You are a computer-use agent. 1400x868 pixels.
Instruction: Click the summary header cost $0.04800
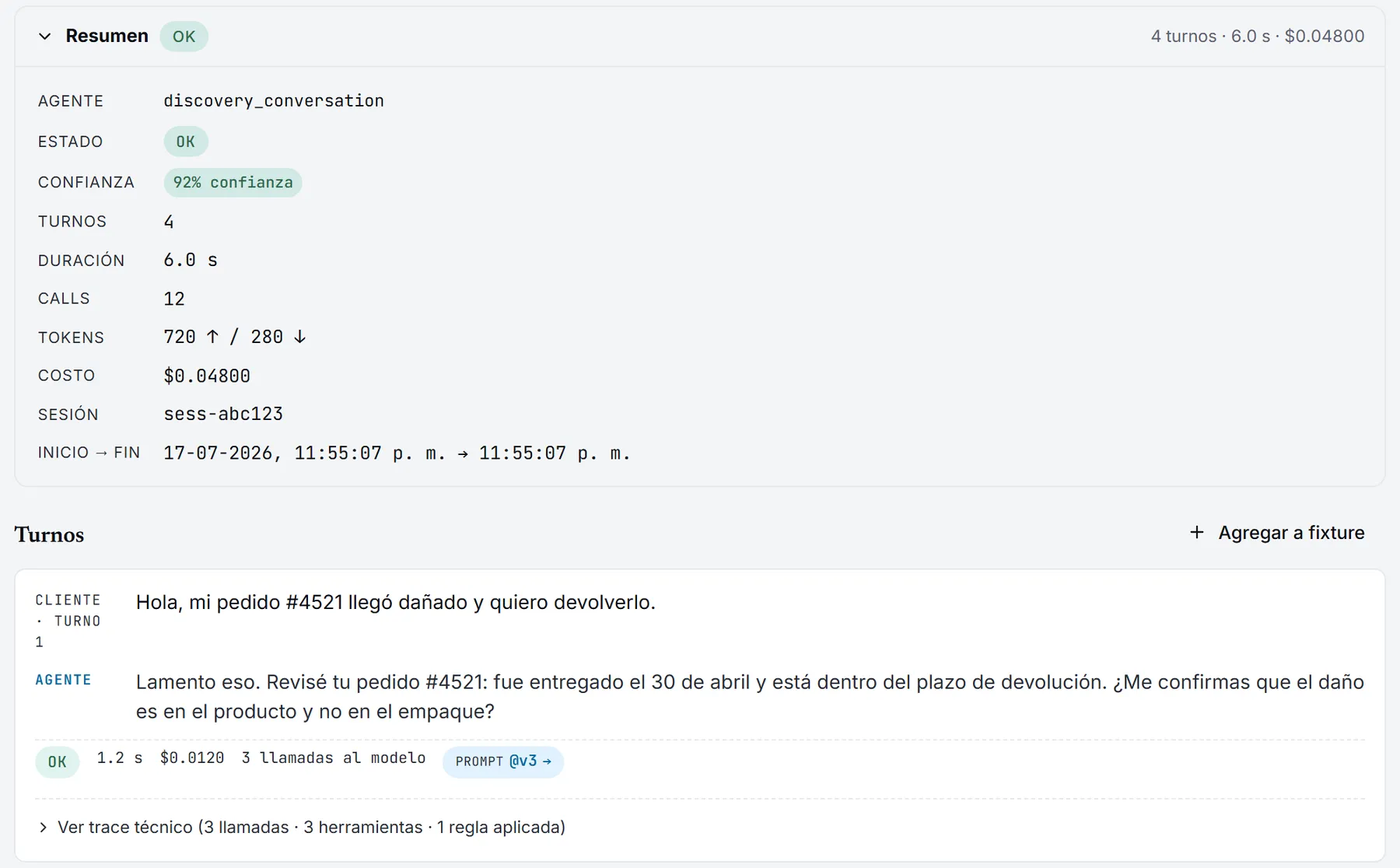tap(1325, 37)
